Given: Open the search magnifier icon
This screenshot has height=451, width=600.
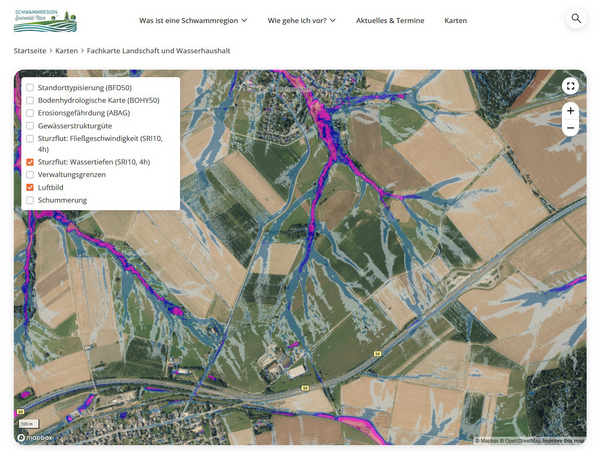Looking at the screenshot, I should pos(576,18).
